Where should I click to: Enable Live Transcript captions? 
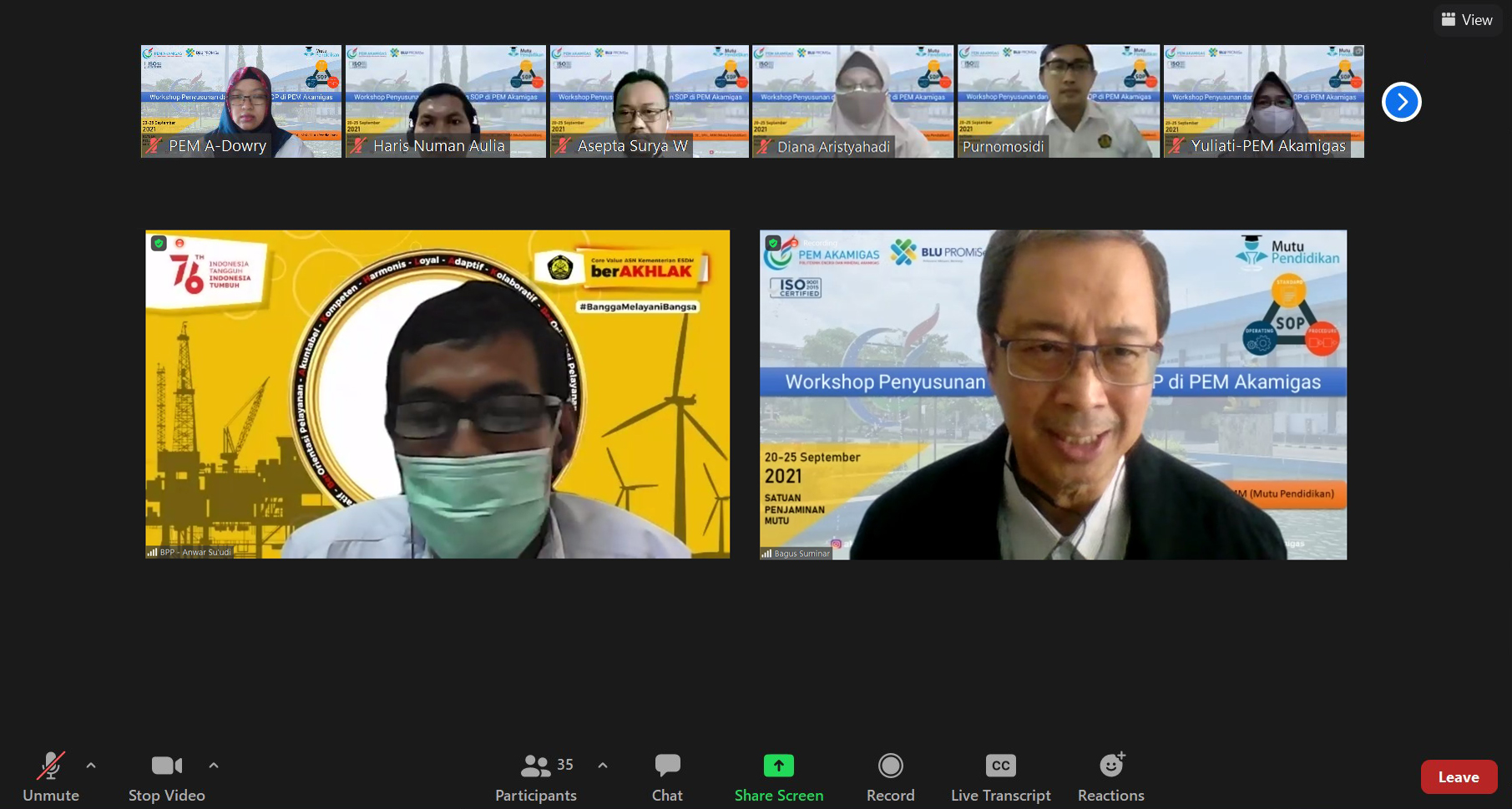pos(1001,777)
